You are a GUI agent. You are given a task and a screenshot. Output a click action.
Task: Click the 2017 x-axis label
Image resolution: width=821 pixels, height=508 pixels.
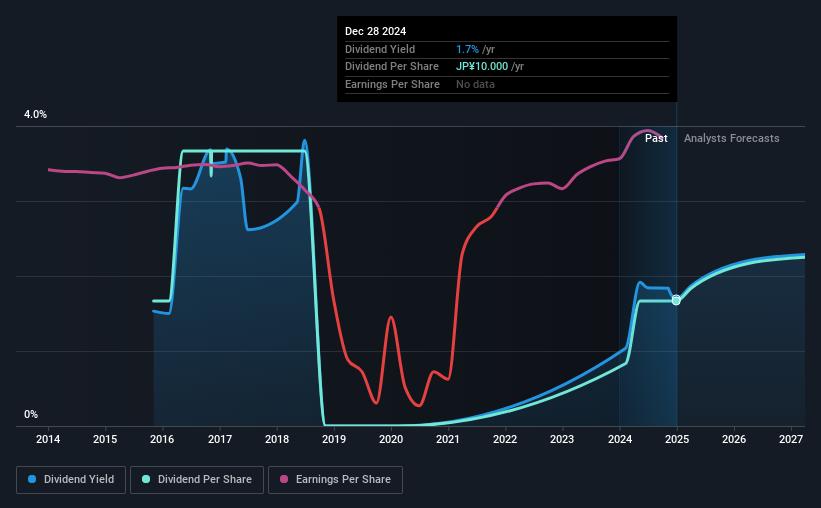click(x=219, y=439)
